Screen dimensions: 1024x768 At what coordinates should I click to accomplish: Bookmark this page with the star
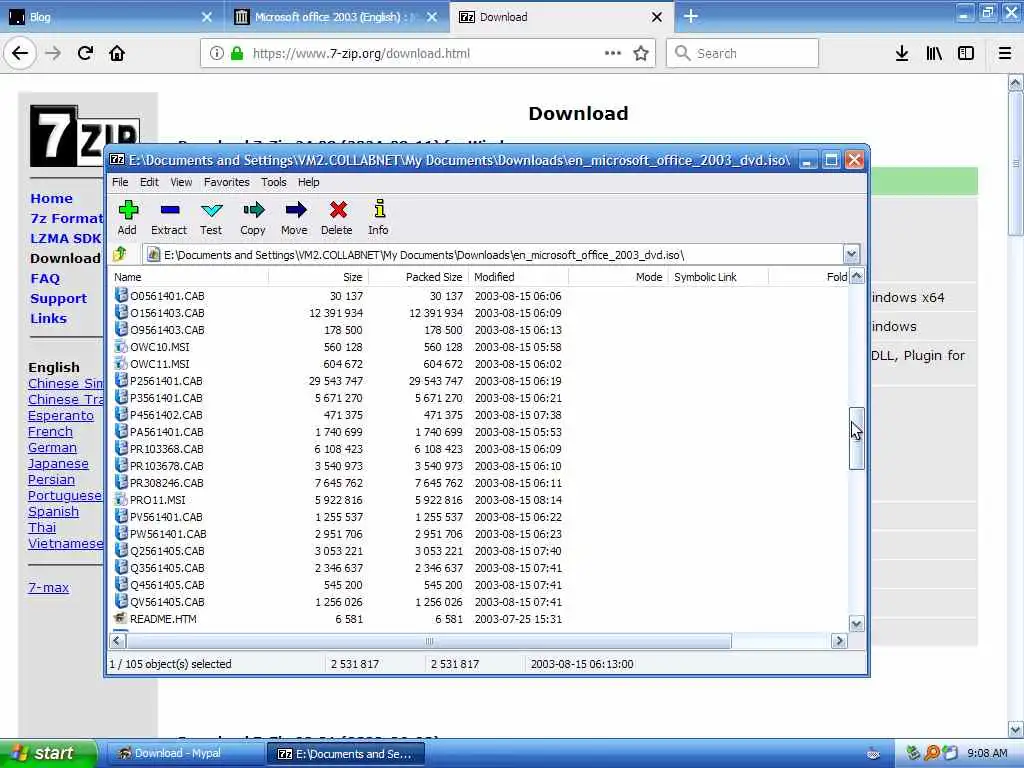641,53
